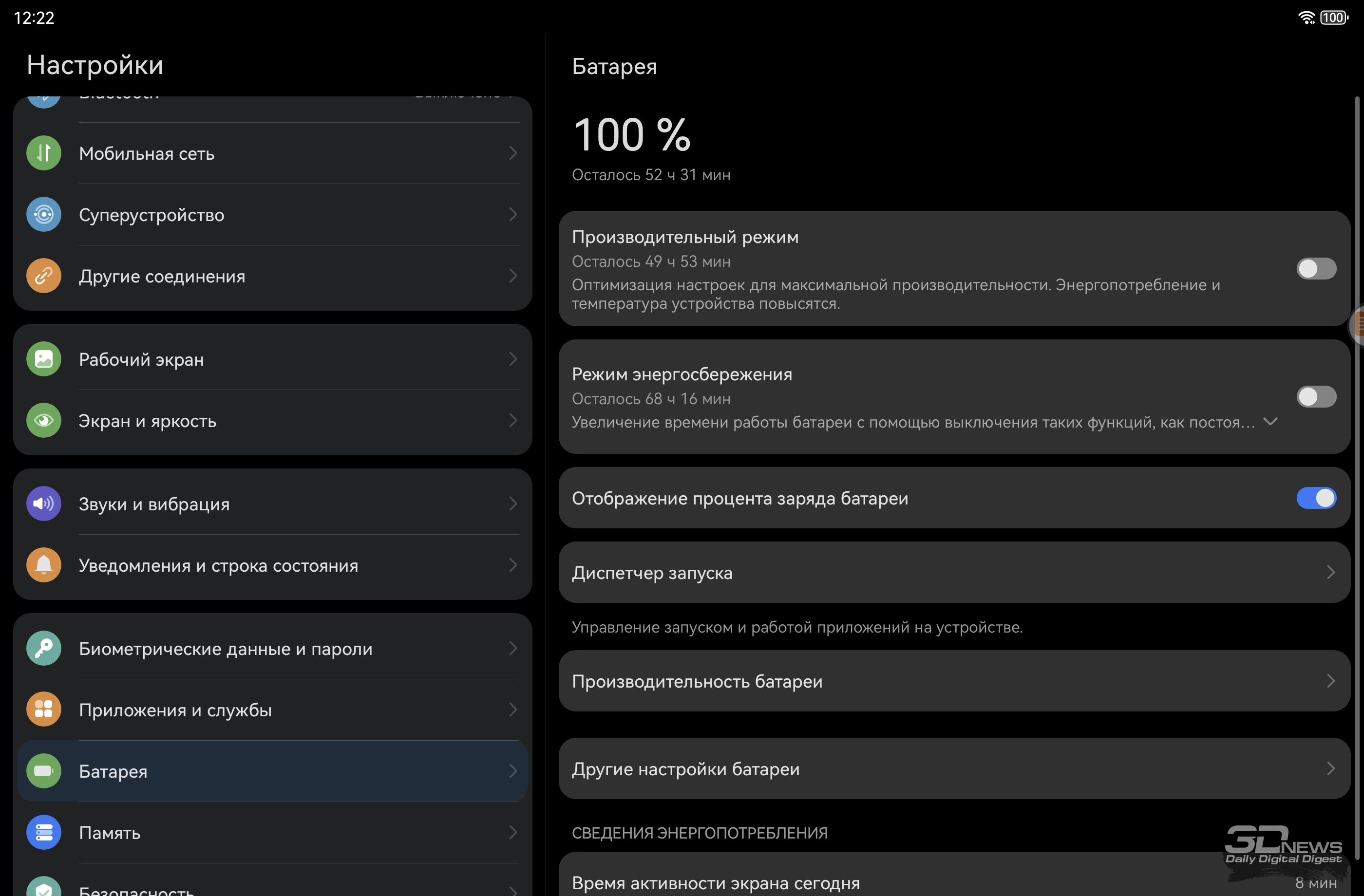Tap Управление запуском и работой приложений text
1364x896 pixels.
[797, 627]
